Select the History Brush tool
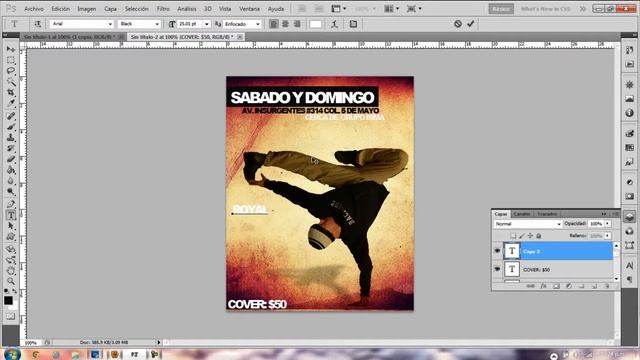 pos(11,149)
